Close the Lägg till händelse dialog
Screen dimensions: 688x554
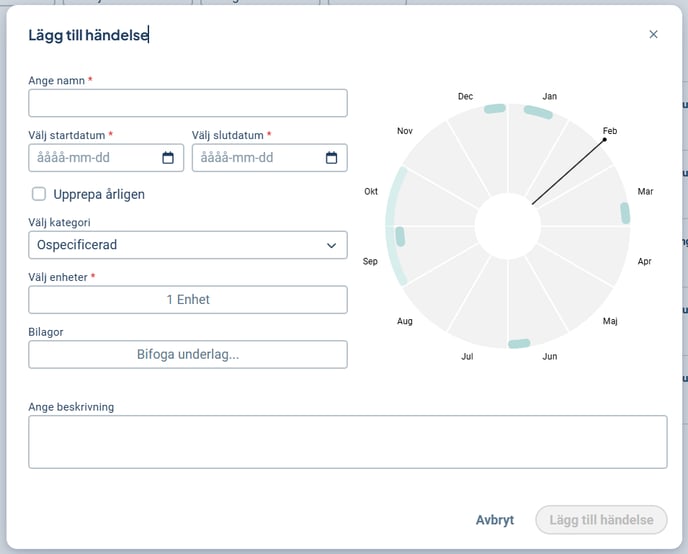coord(653,34)
